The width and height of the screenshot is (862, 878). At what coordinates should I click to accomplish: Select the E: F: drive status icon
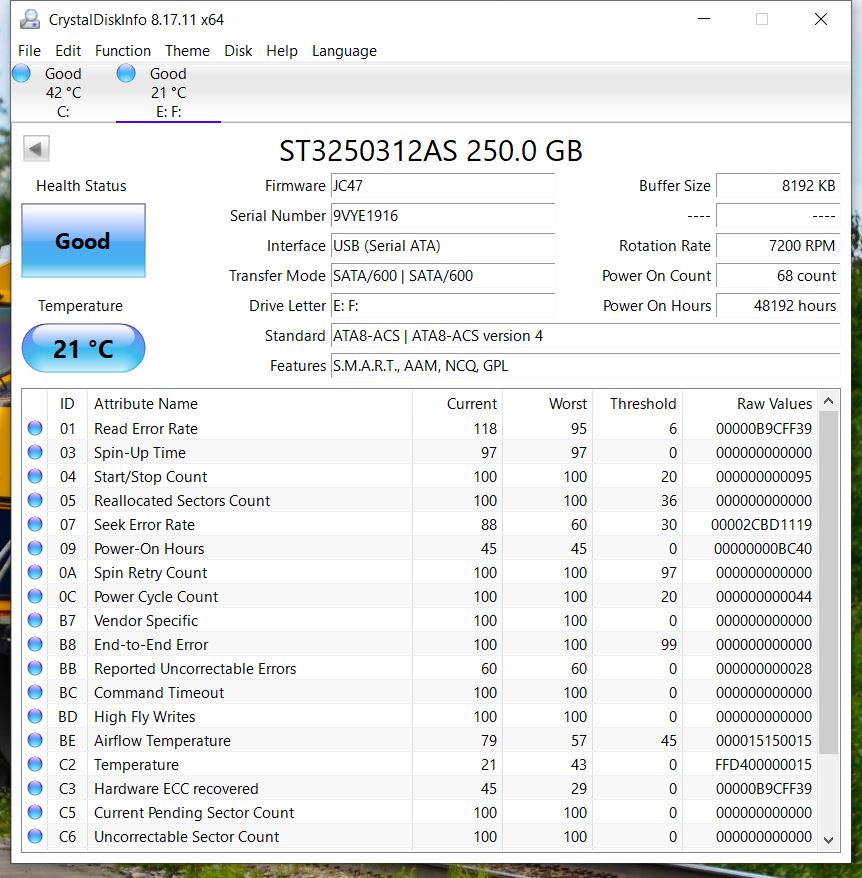click(x=126, y=74)
